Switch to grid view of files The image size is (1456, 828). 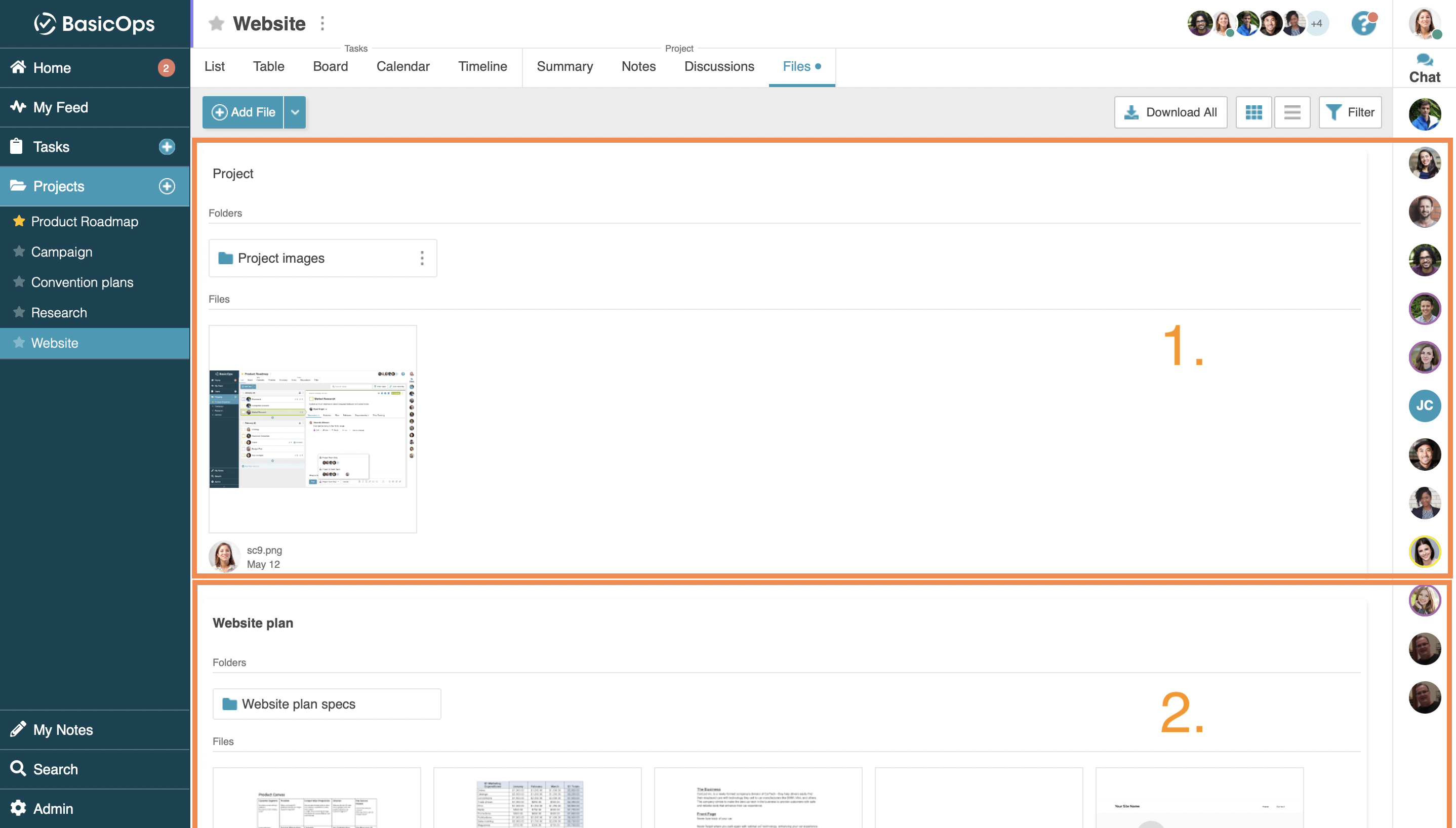(1253, 112)
